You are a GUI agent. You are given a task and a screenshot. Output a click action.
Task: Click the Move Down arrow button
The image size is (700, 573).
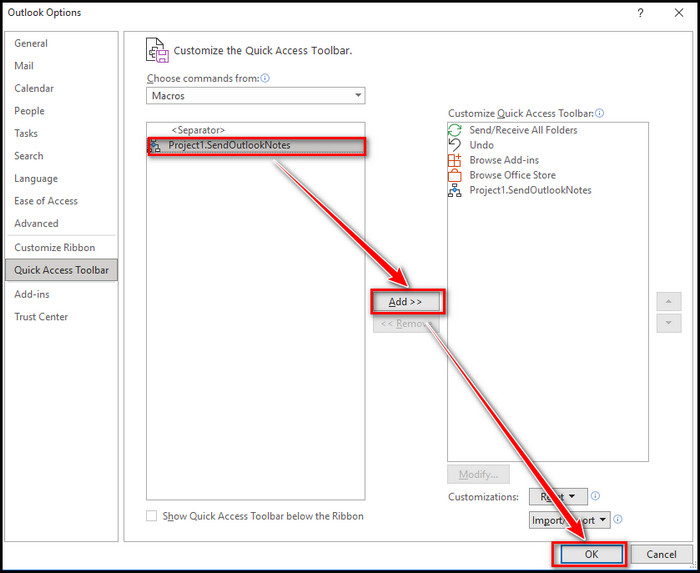pos(668,323)
